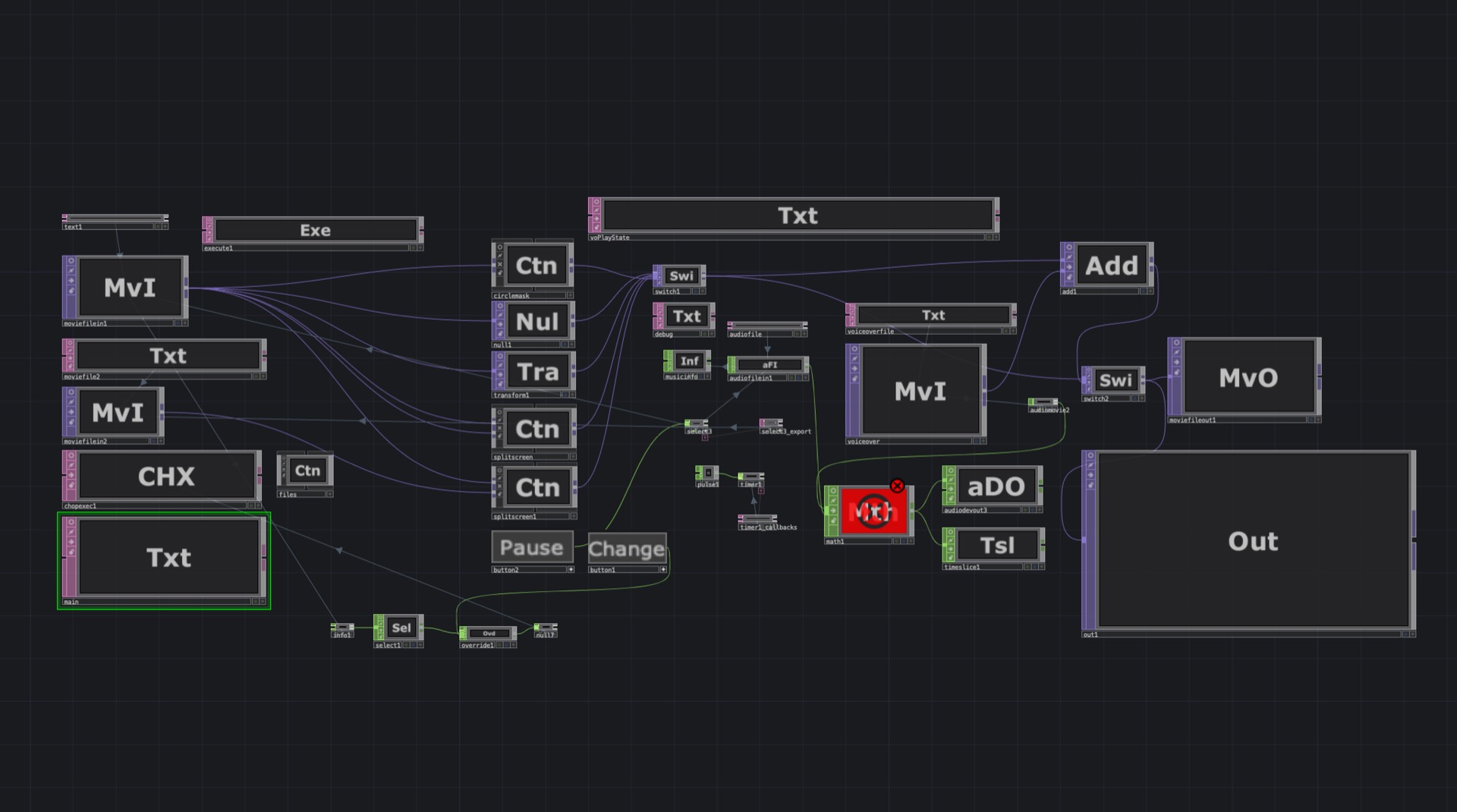Expand button2 docked operators plus icon
The image size is (1457, 812).
pyautogui.click(x=571, y=569)
